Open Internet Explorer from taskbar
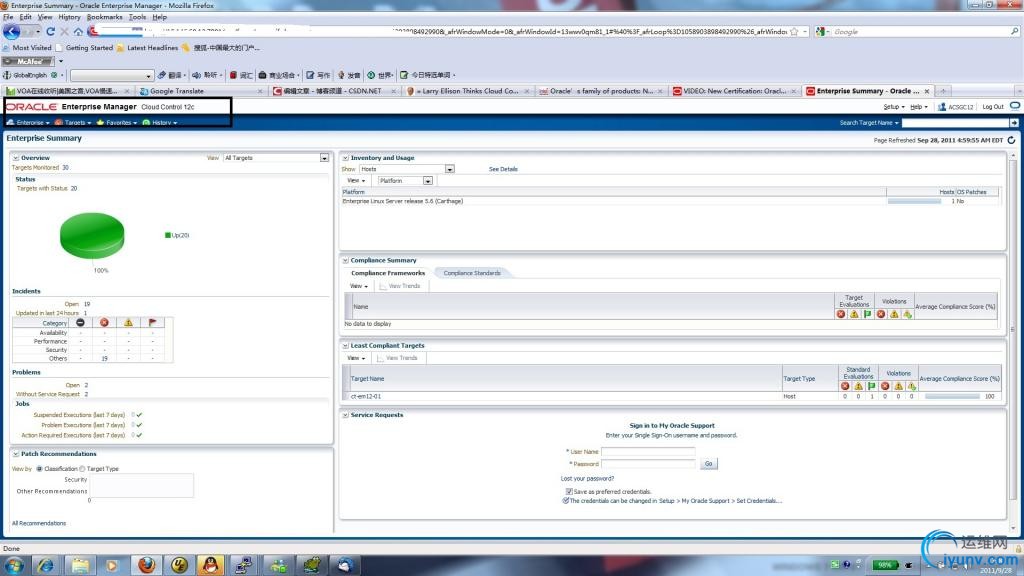Screen dimensions: 1024x576 (46, 565)
